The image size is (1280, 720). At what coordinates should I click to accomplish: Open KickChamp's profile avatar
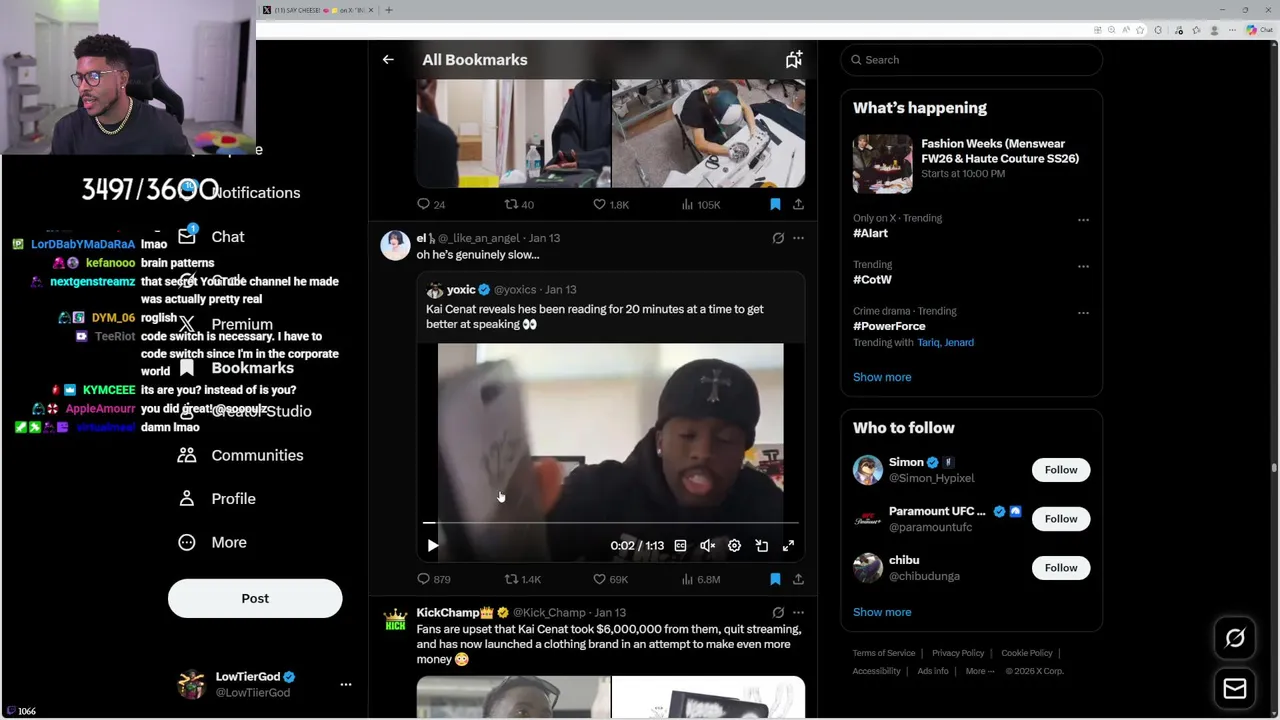(395, 620)
